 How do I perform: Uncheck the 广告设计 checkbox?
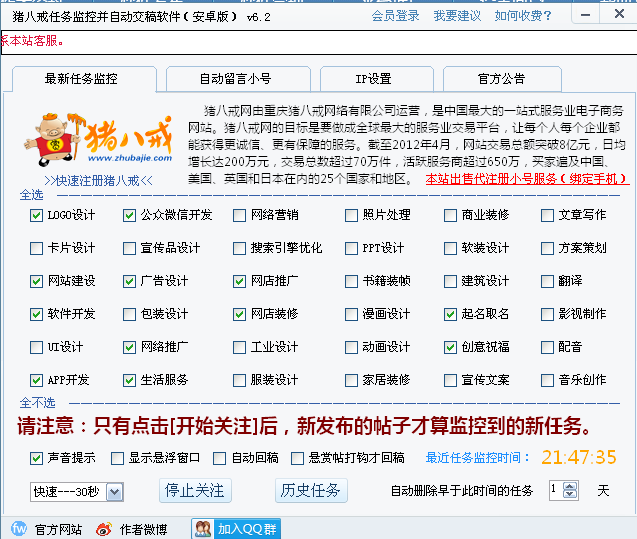point(129,281)
